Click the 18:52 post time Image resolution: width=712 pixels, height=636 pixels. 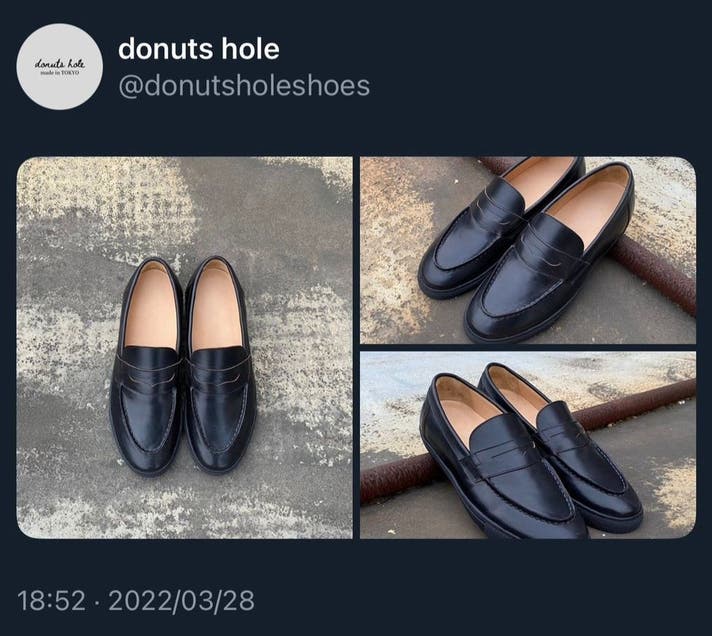pos(49,601)
